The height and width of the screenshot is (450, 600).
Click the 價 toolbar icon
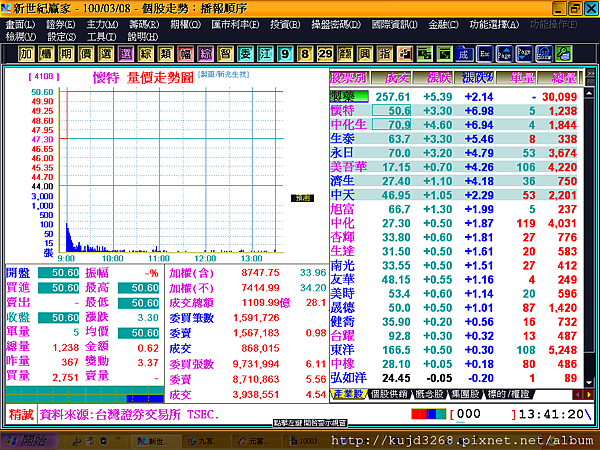86,54
